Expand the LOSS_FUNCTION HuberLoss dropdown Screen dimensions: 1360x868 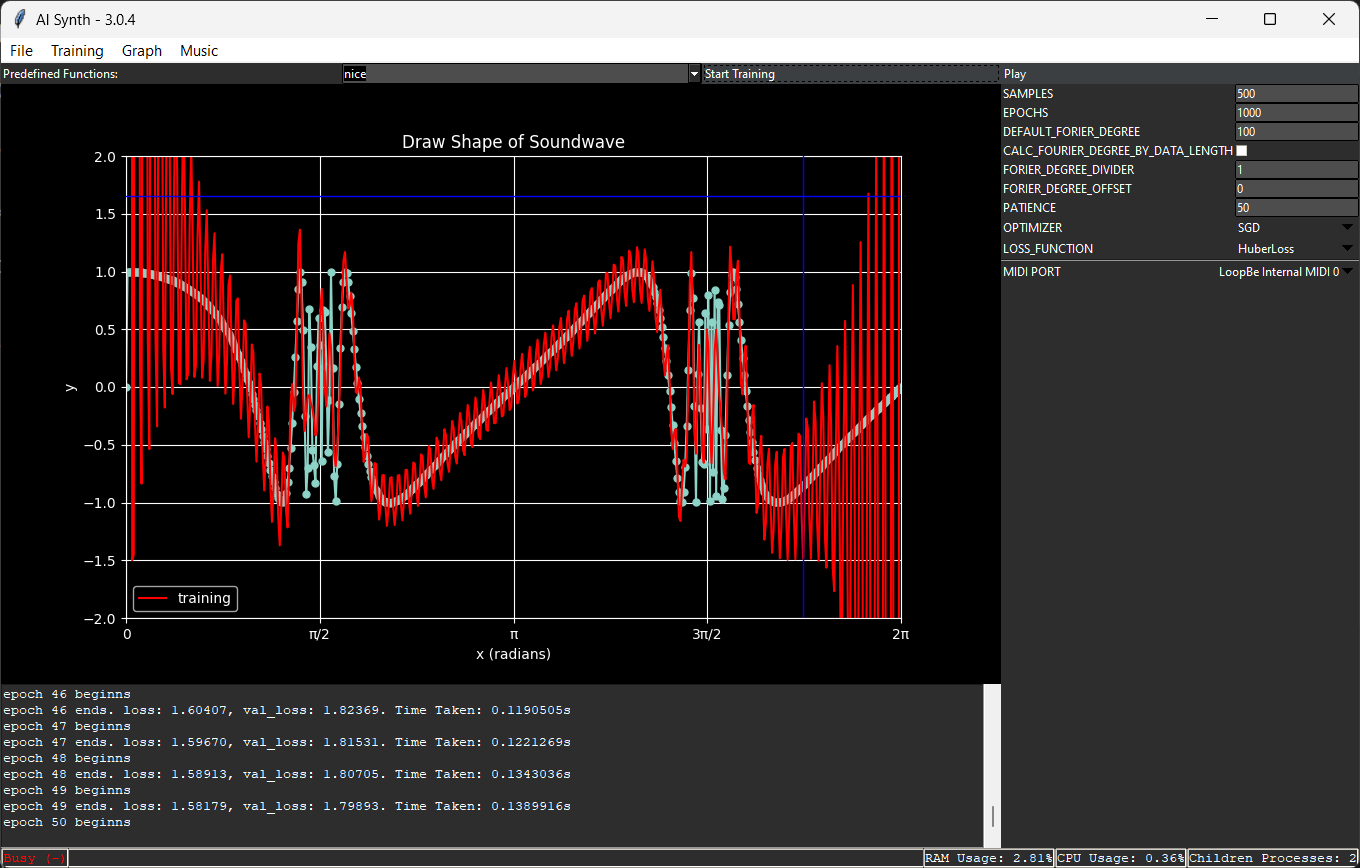click(x=1296, y=249)
